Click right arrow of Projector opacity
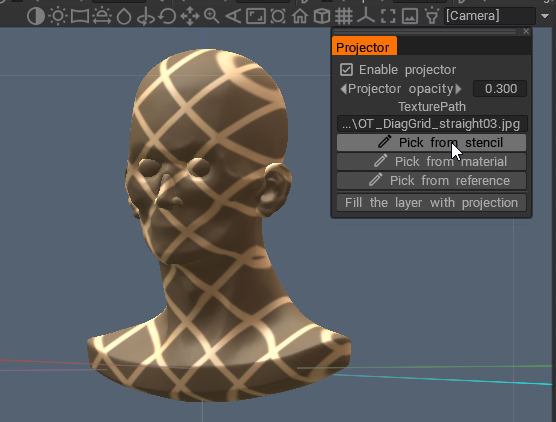Screen dimensions: 556x422 pyautogui.click(x=458, y=89)
